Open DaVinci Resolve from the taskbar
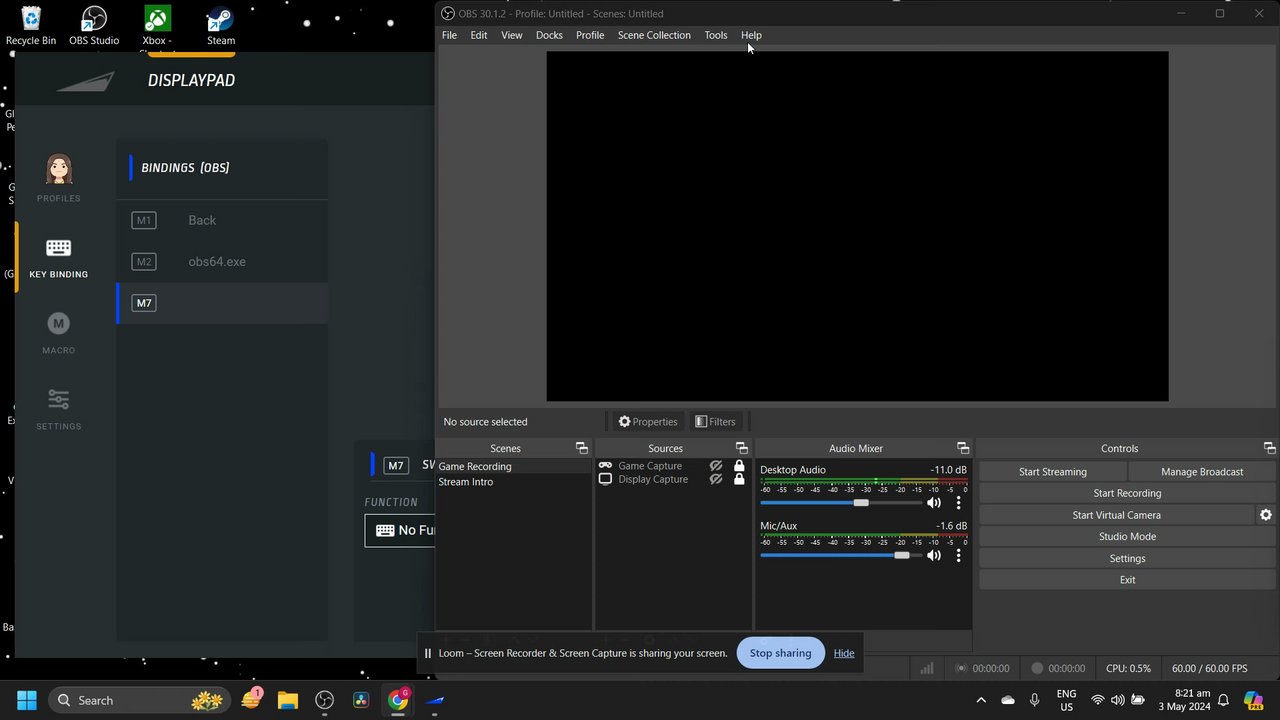The width and height of the screenshot is (1280, 720). pos(361,700)
